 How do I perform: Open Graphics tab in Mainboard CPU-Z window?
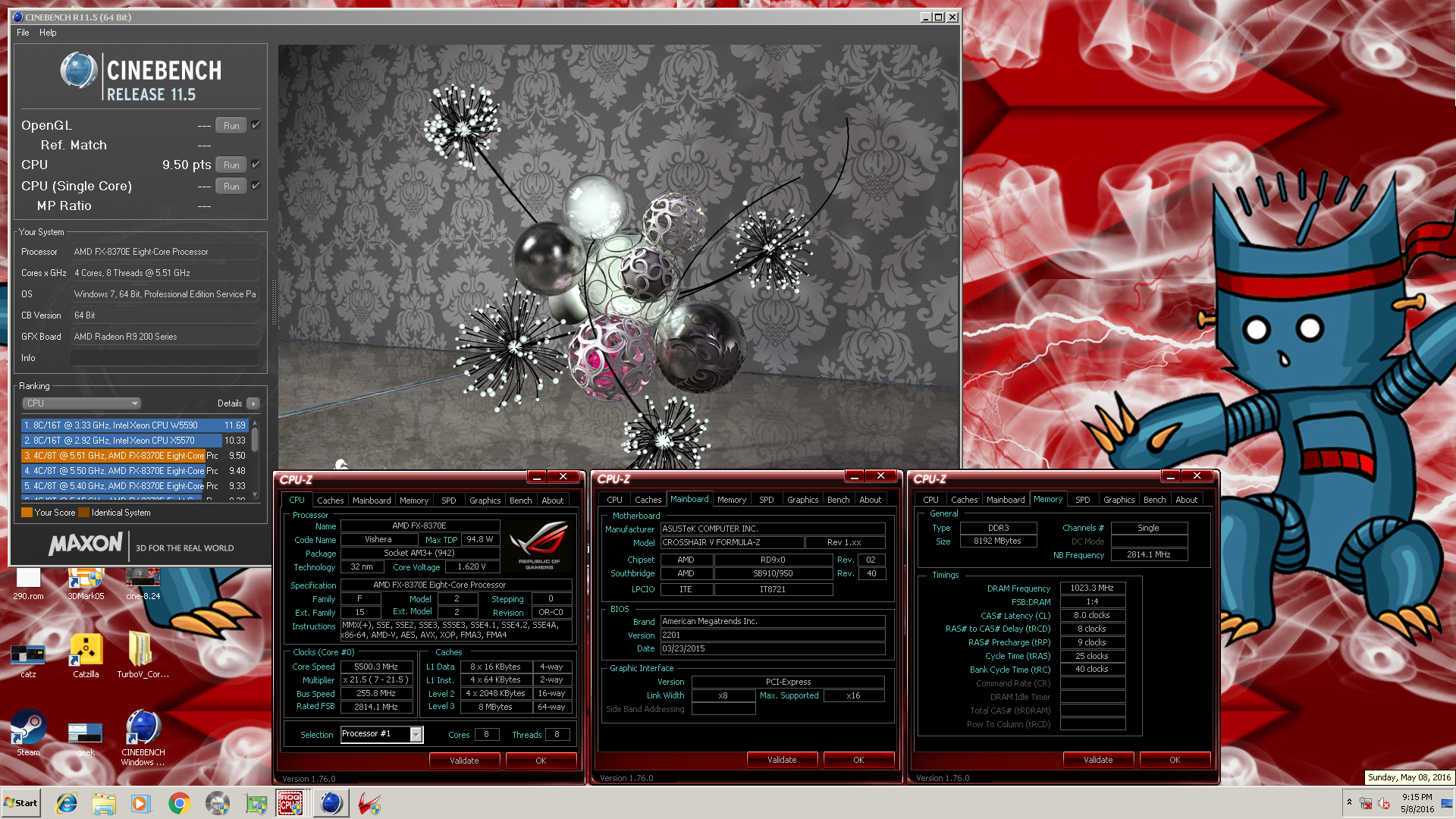pyautogui.click(x=802, y=500)
